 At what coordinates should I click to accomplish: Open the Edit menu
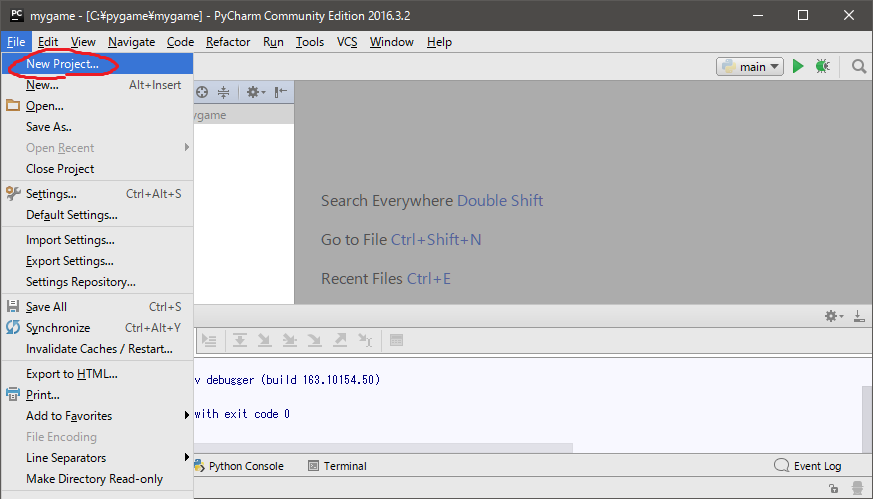48,42
